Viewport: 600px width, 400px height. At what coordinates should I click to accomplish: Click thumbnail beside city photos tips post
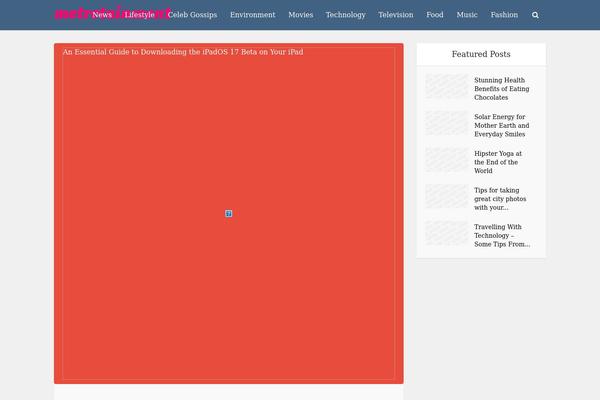(447, 196)
